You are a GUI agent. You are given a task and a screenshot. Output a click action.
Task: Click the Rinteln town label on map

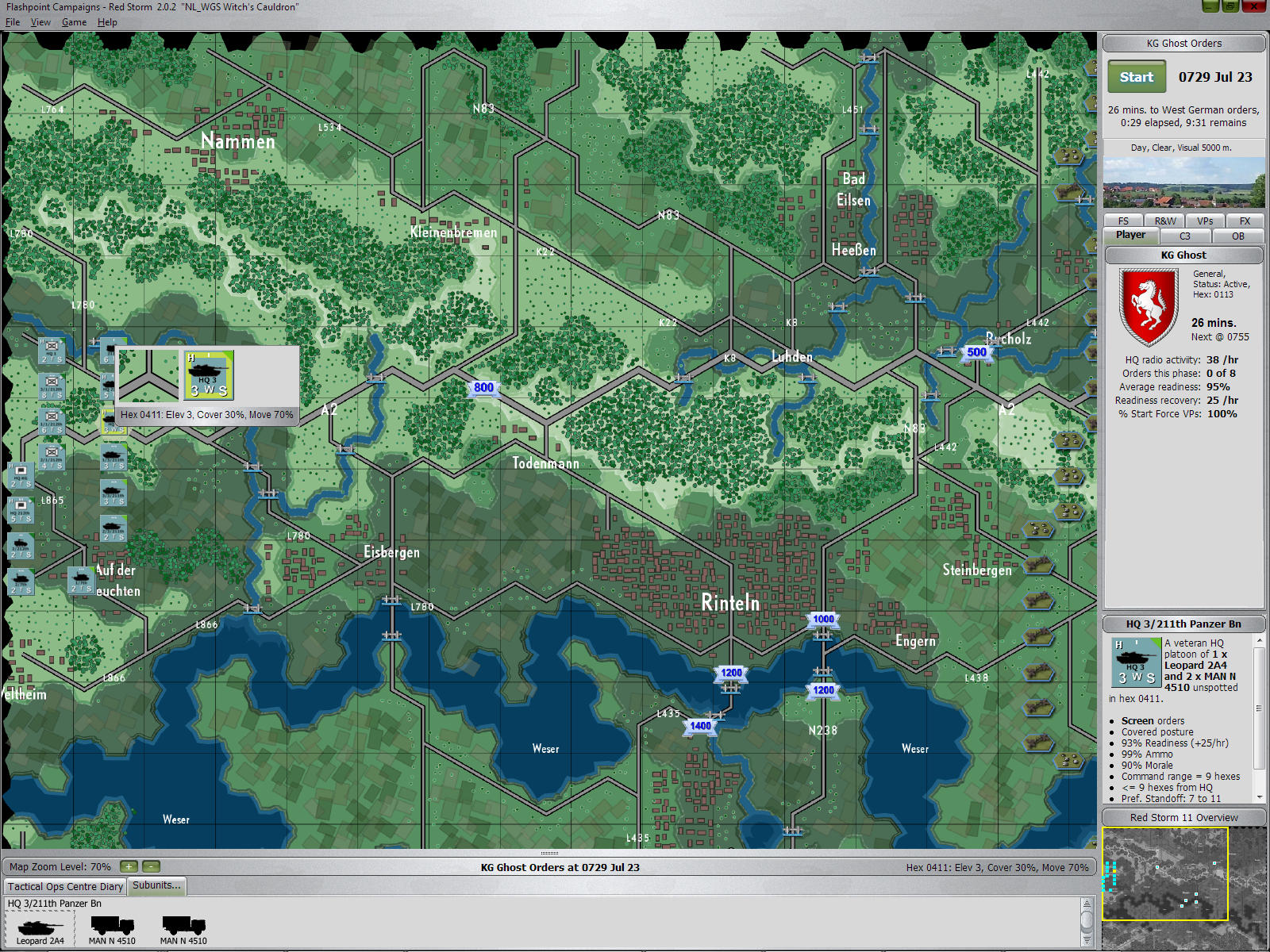click(730, 603)
